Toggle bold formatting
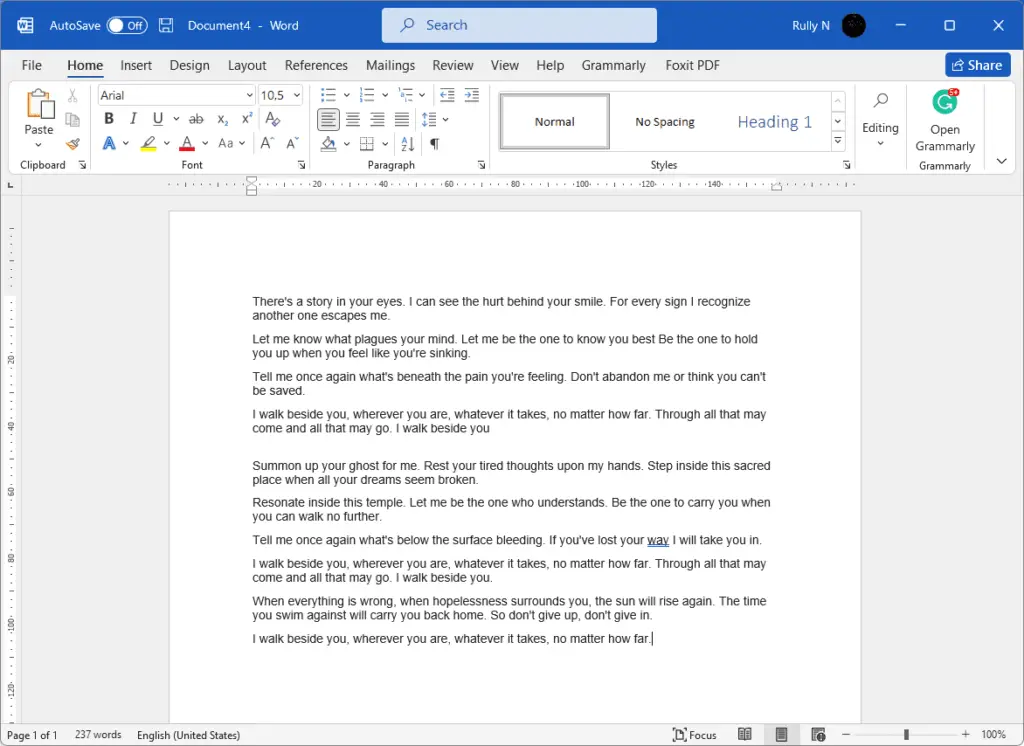The image size is (1024, 746). point(108,118)
